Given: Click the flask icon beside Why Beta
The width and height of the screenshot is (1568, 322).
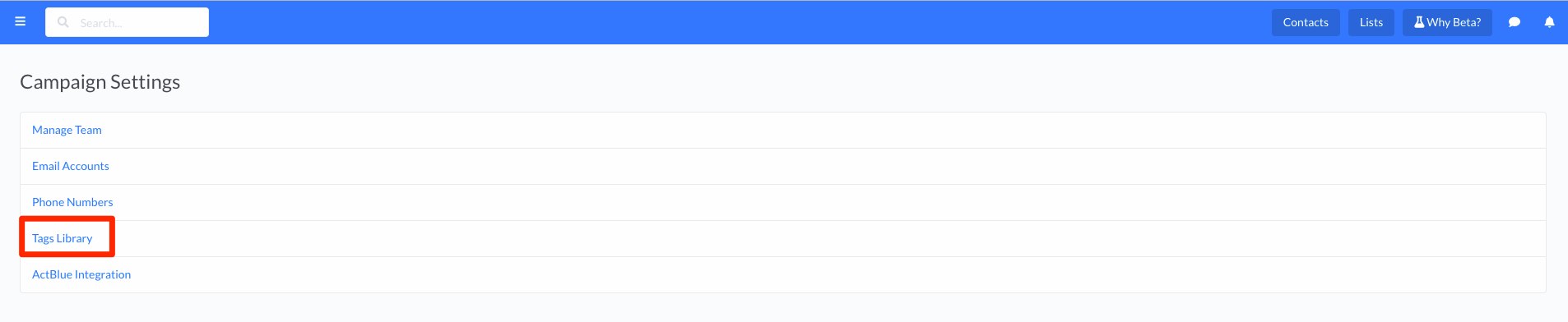Looking at the screenshot, I should point(1419,22).
